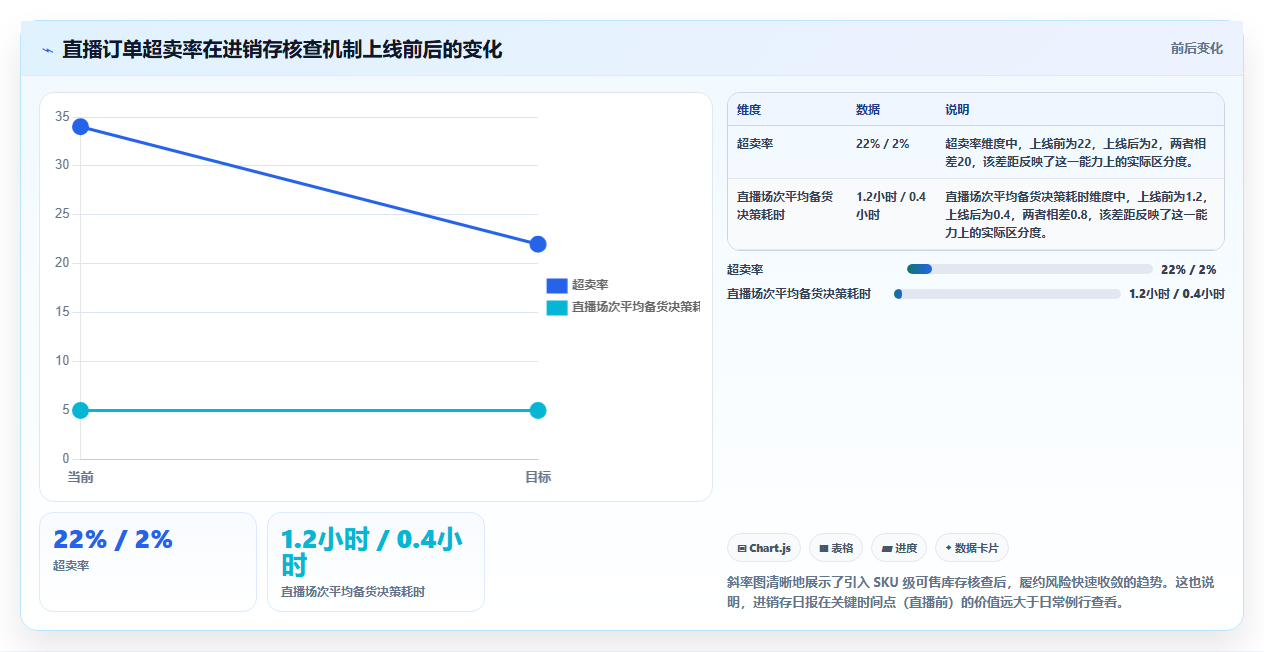Click the 目标 x-axis label
Image resolution: width=1264 pixels, height=652 pixels.
click(538, 477)
